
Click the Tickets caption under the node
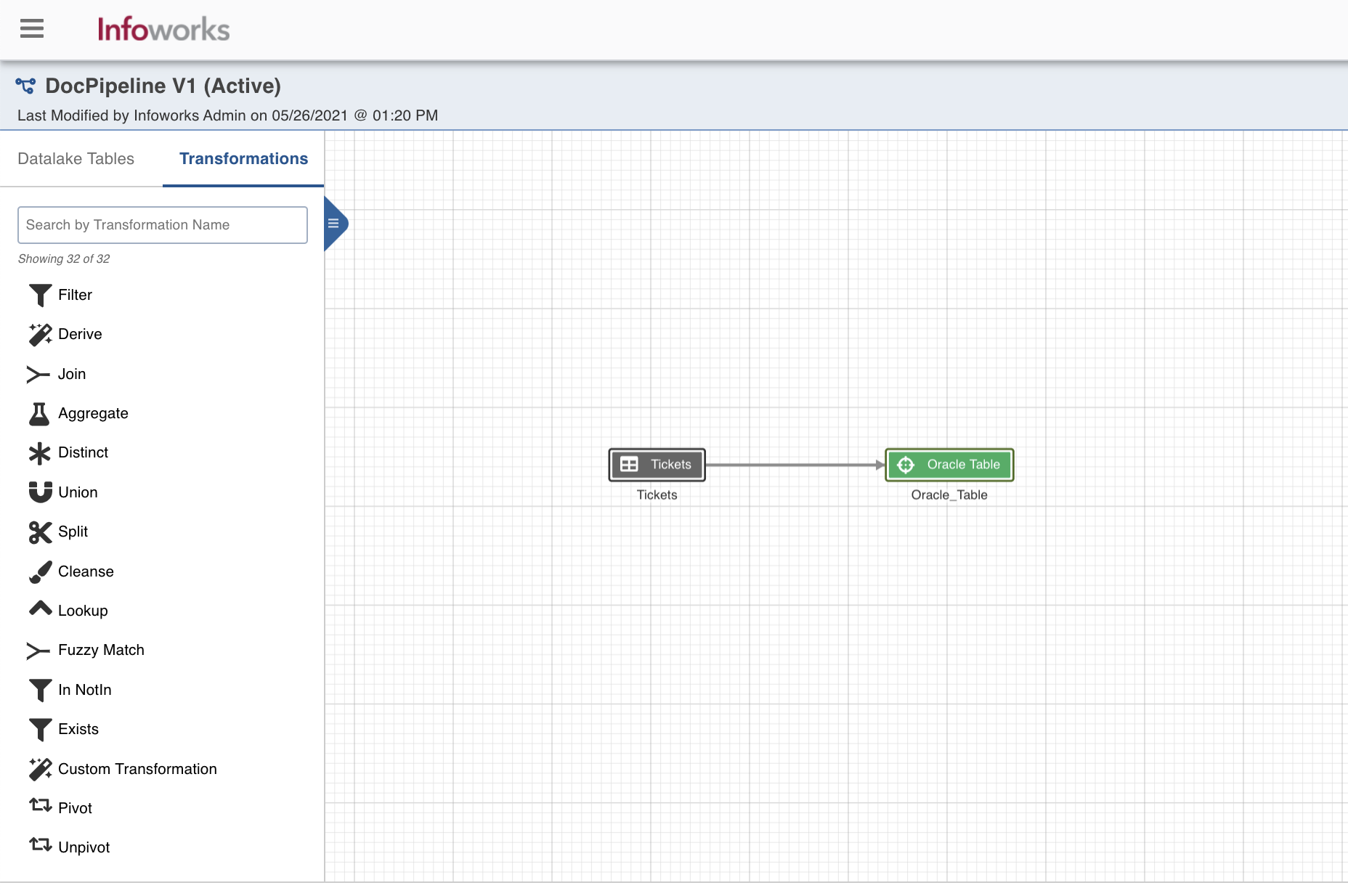pos(657,494)
